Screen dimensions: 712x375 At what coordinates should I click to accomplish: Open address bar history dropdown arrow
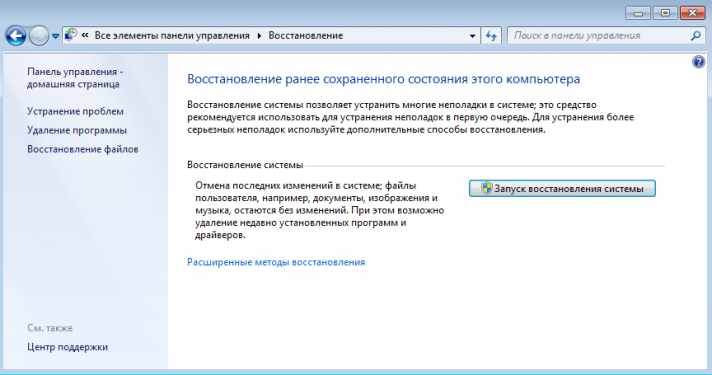tap(472, 36)
